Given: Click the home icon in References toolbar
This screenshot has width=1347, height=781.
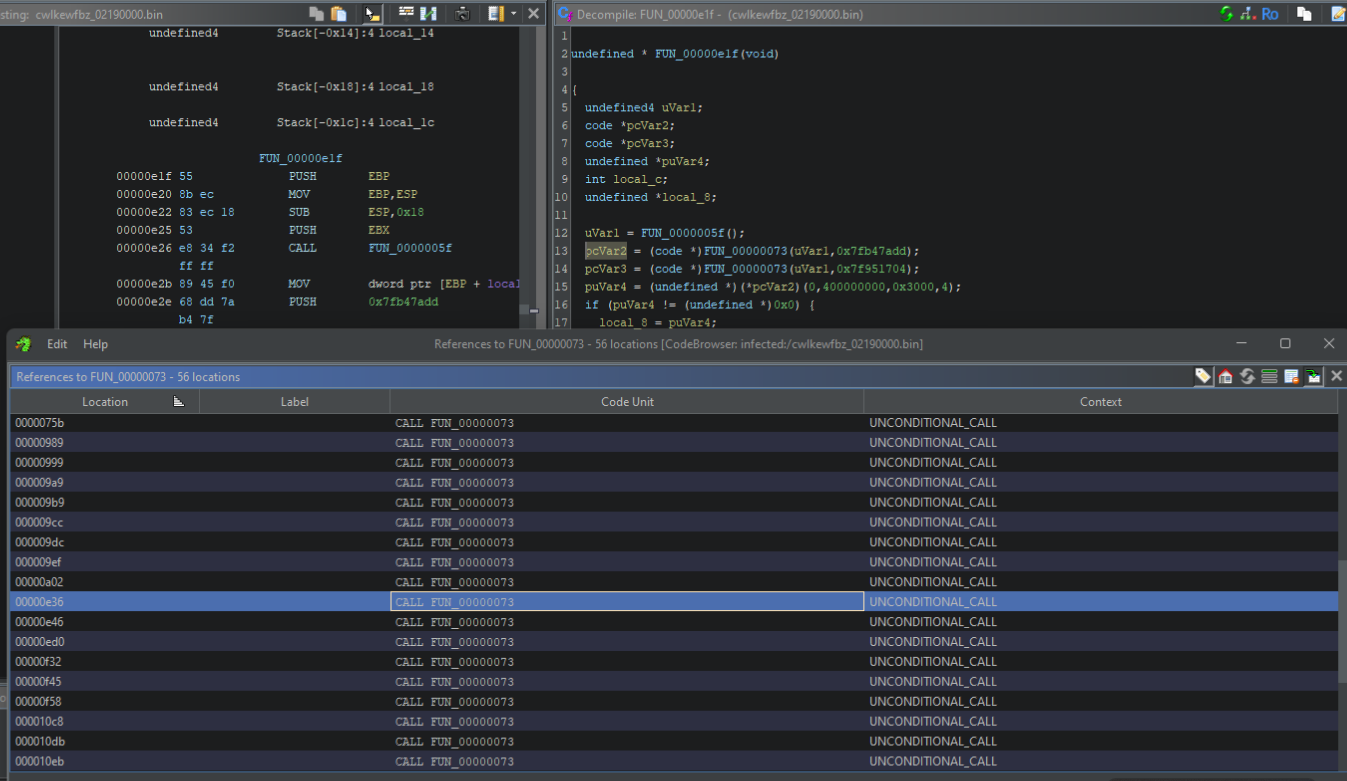Looking at the screenshot, I should tap(1225, 376).
